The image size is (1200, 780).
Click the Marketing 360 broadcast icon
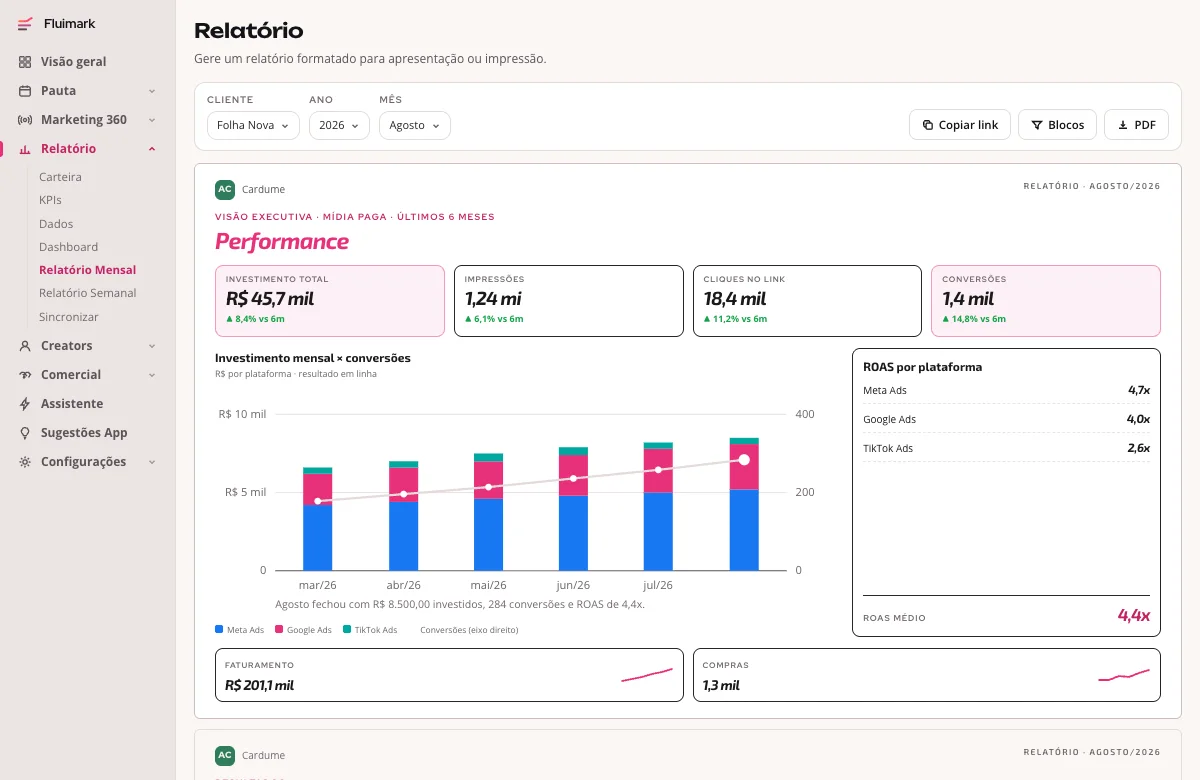tap(25, 120)
